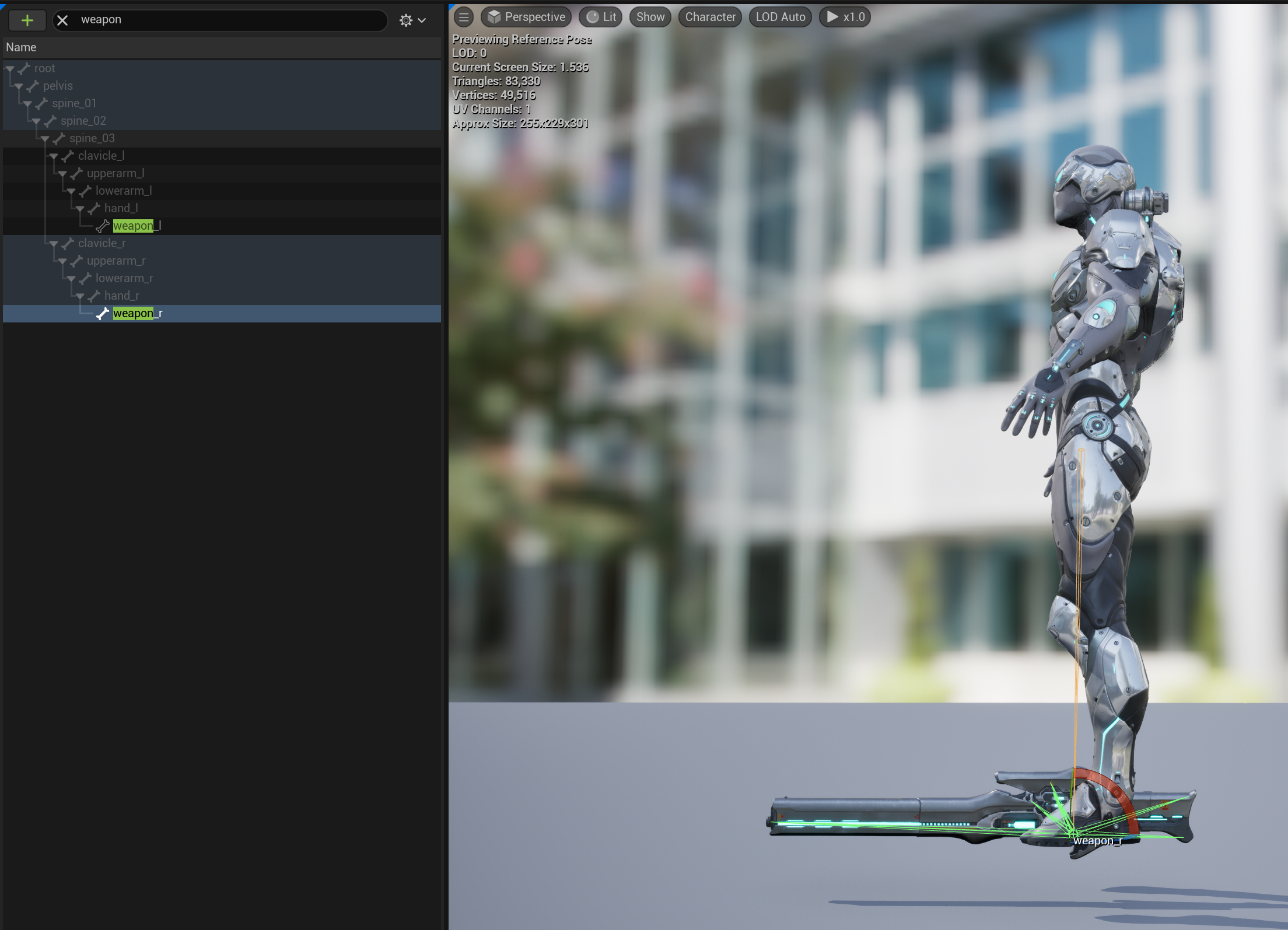Collapse the root bone expander arrow
This screenshot has width=1288, height=930.
coord(10,69)
